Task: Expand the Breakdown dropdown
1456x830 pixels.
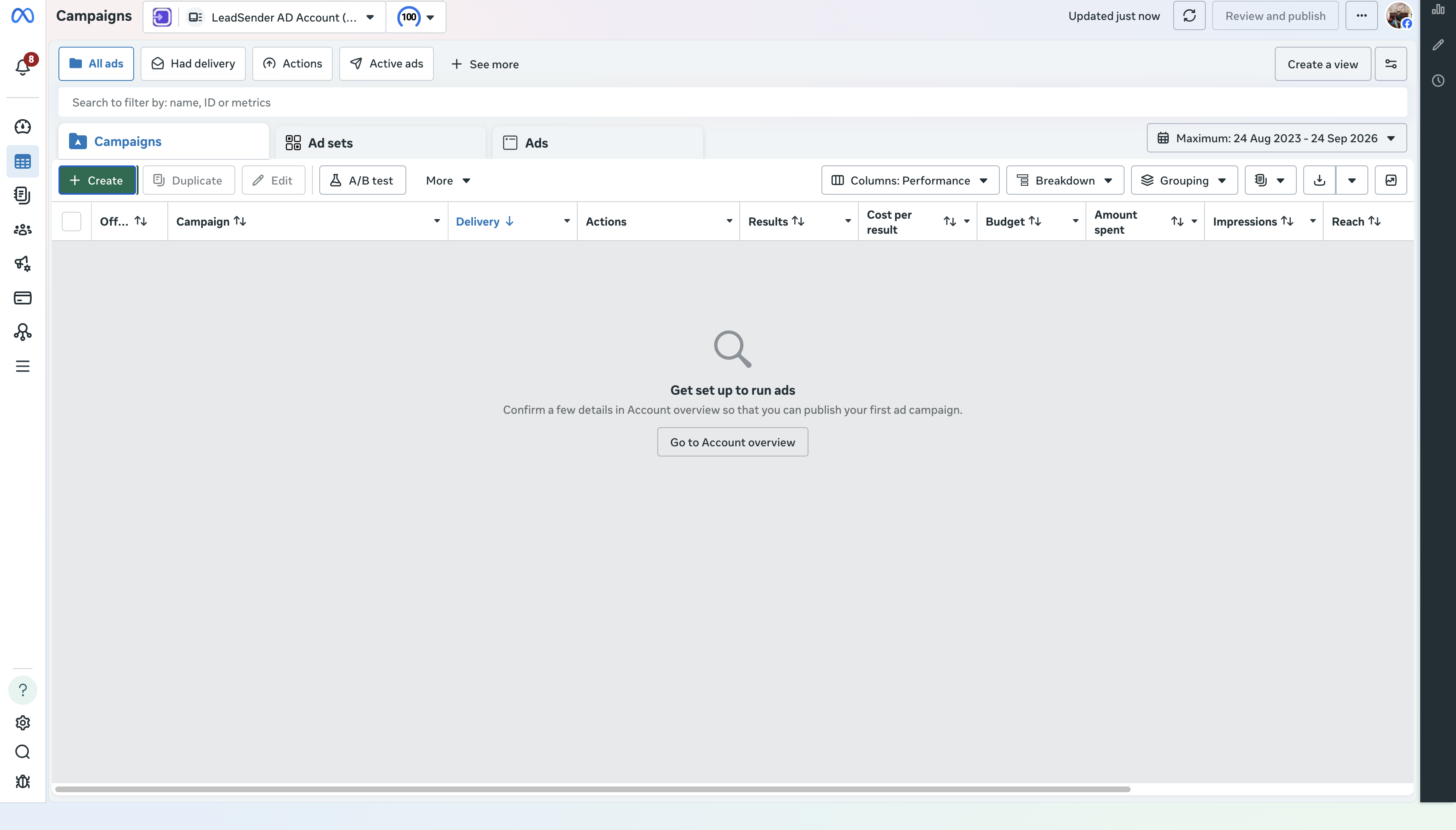Action: (x=1065, y=180)
